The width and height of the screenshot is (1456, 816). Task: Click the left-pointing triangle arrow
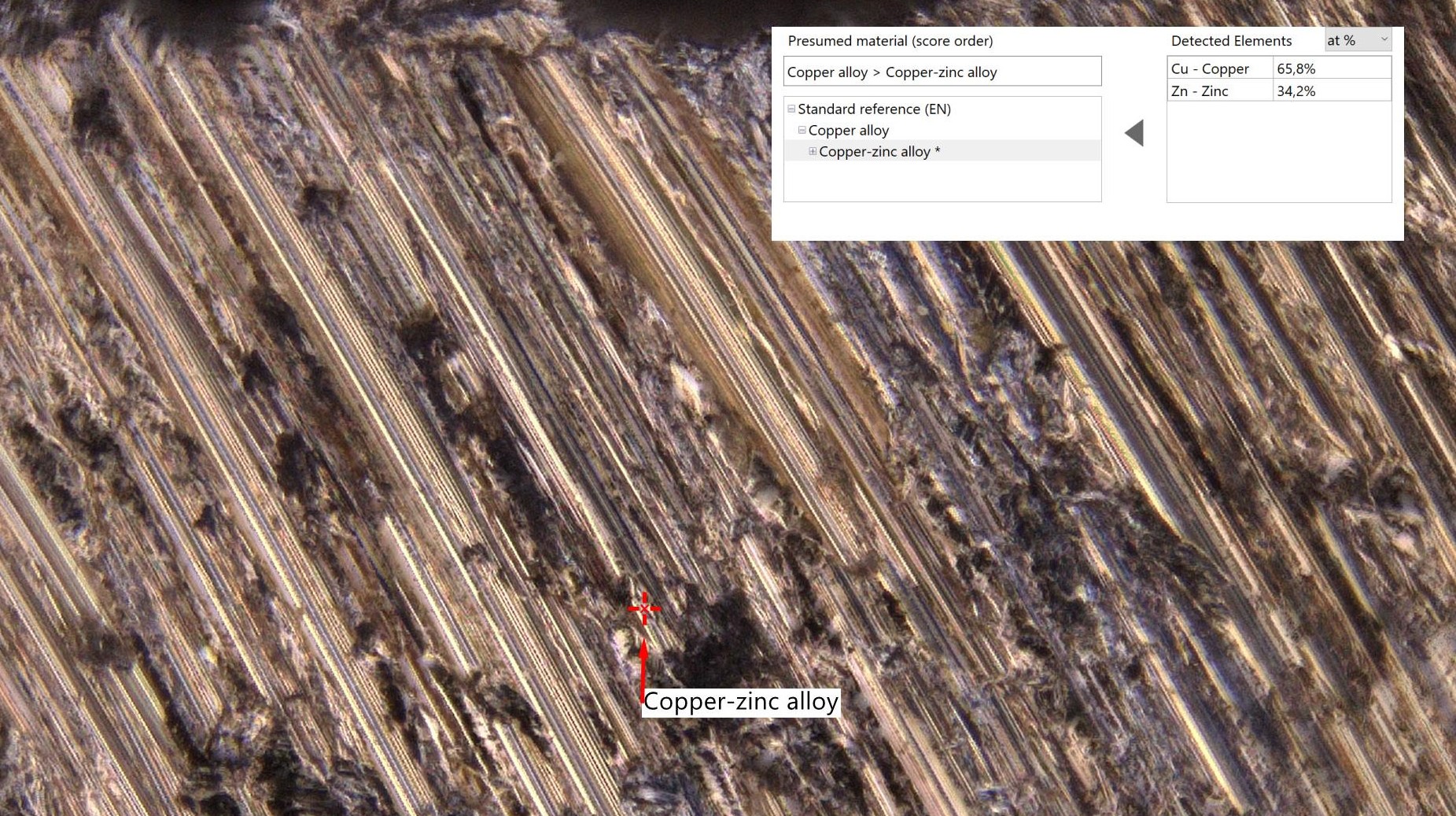[x=1134, y=133]
